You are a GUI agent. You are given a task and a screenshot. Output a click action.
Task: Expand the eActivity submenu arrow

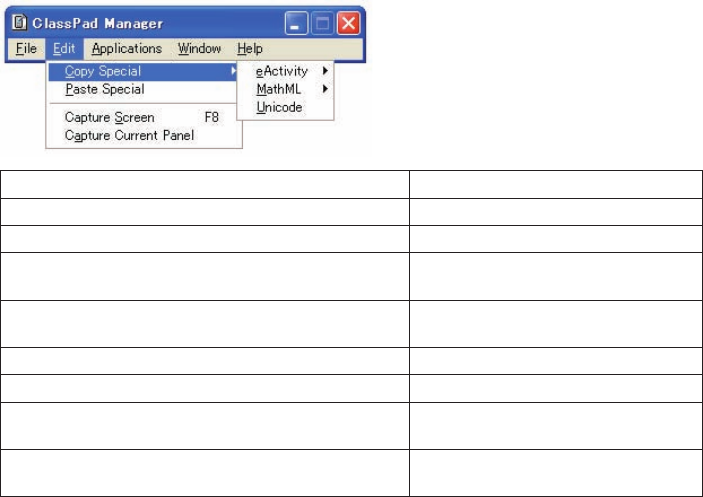point(325,71)
